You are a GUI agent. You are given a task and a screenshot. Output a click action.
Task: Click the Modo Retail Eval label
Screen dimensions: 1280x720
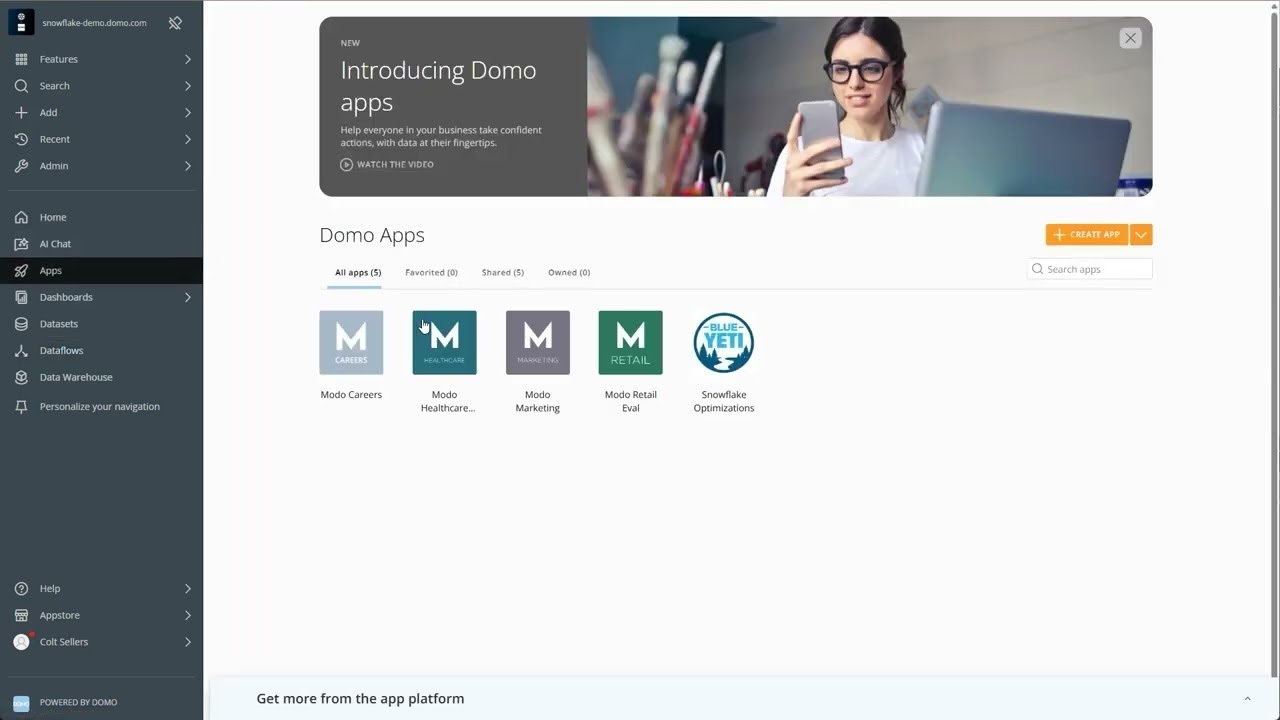coord(631,401)
